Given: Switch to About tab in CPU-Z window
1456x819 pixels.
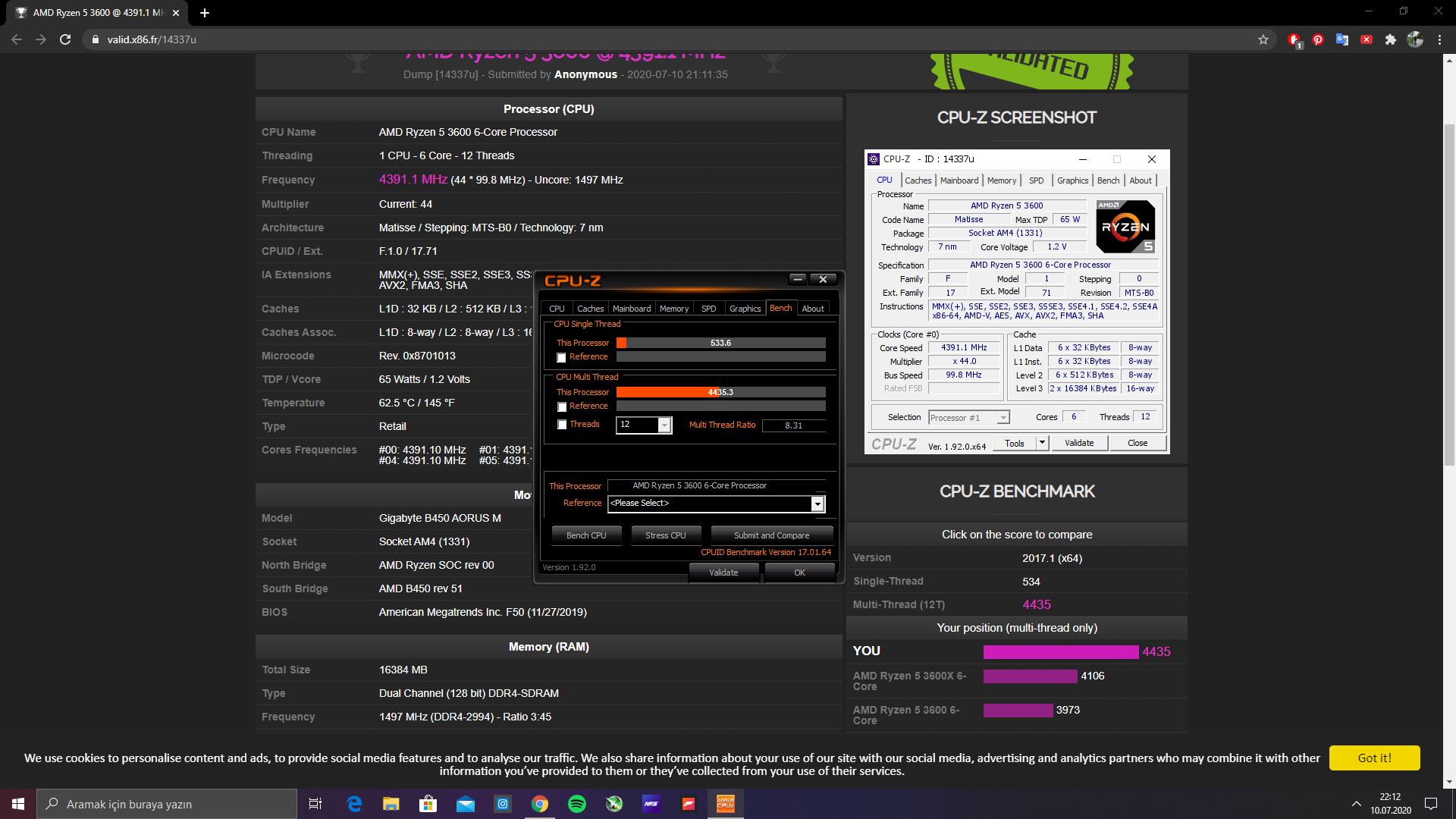Looking at the screenshot, I should click(813, 309).
